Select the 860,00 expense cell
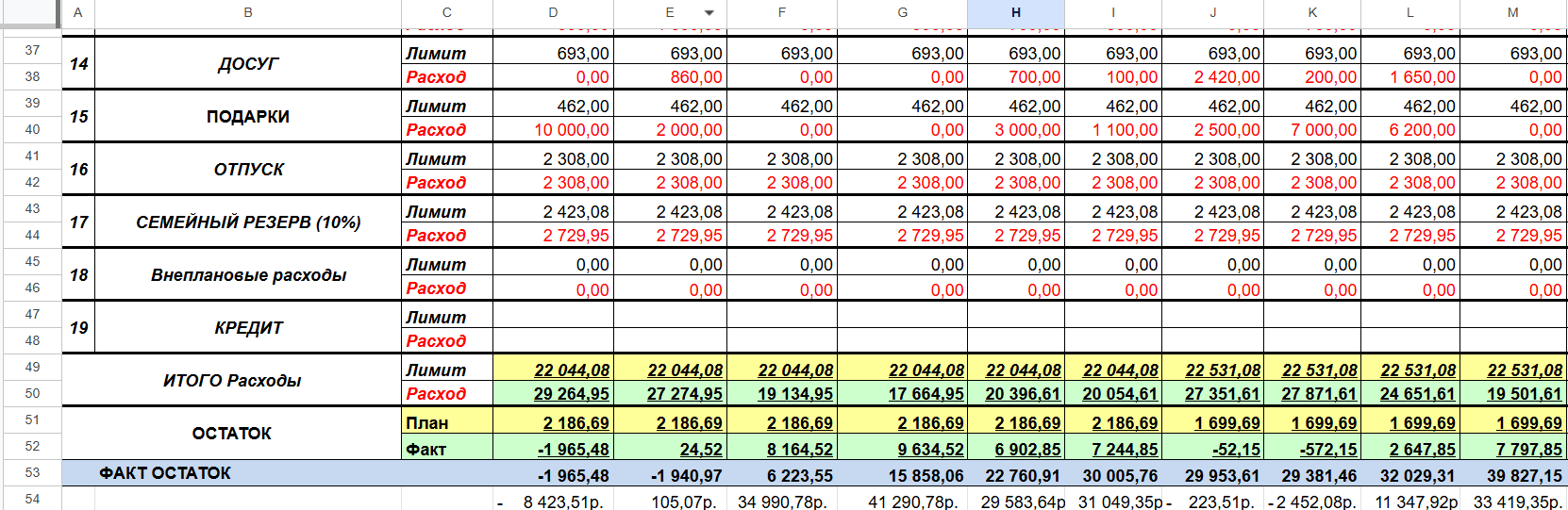Viewport: 1568px width, 510px height. click(670, 77)
